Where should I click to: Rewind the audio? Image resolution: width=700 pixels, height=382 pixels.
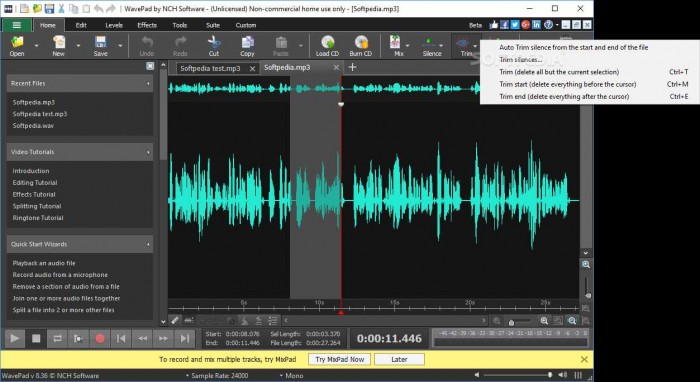pyautogui.click(x=142, y=338)
